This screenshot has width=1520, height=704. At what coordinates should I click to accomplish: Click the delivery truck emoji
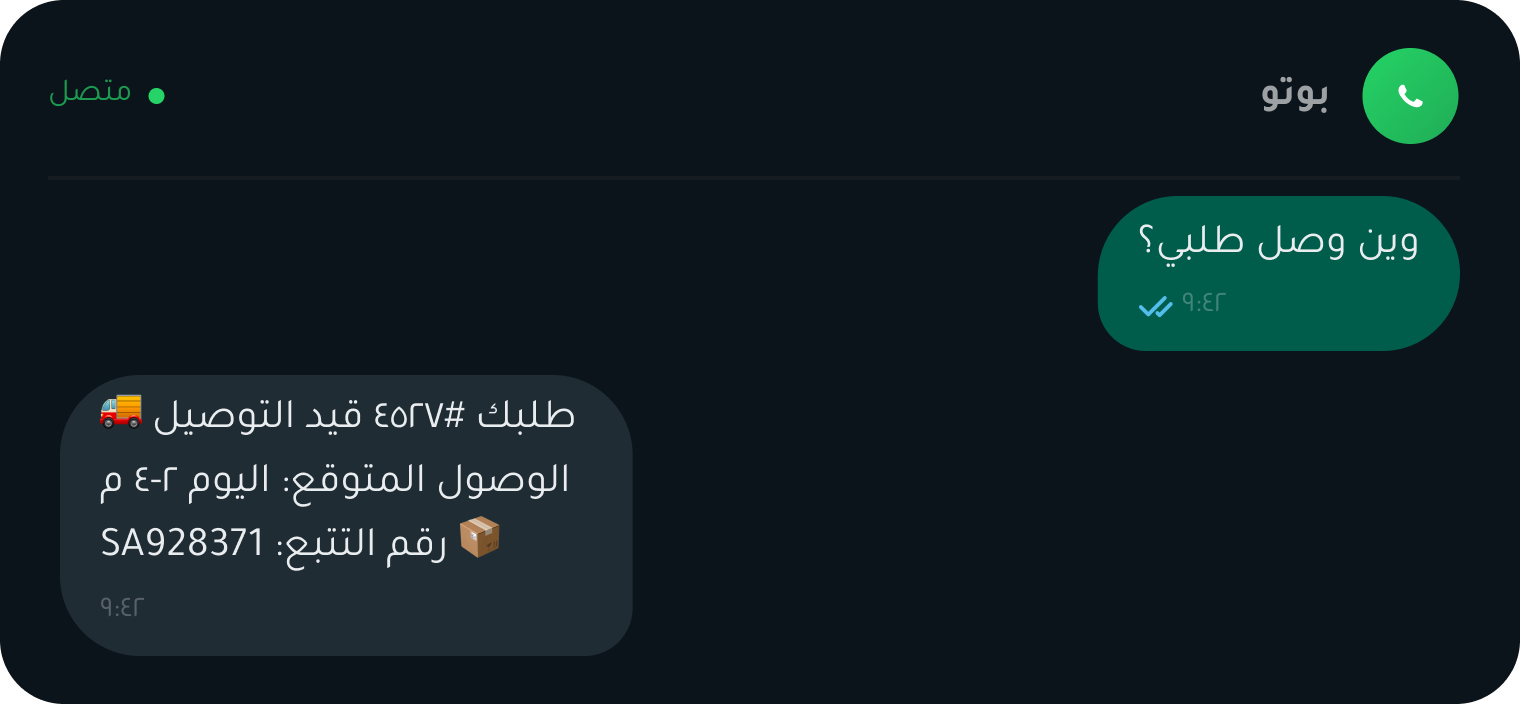(121, 410)
